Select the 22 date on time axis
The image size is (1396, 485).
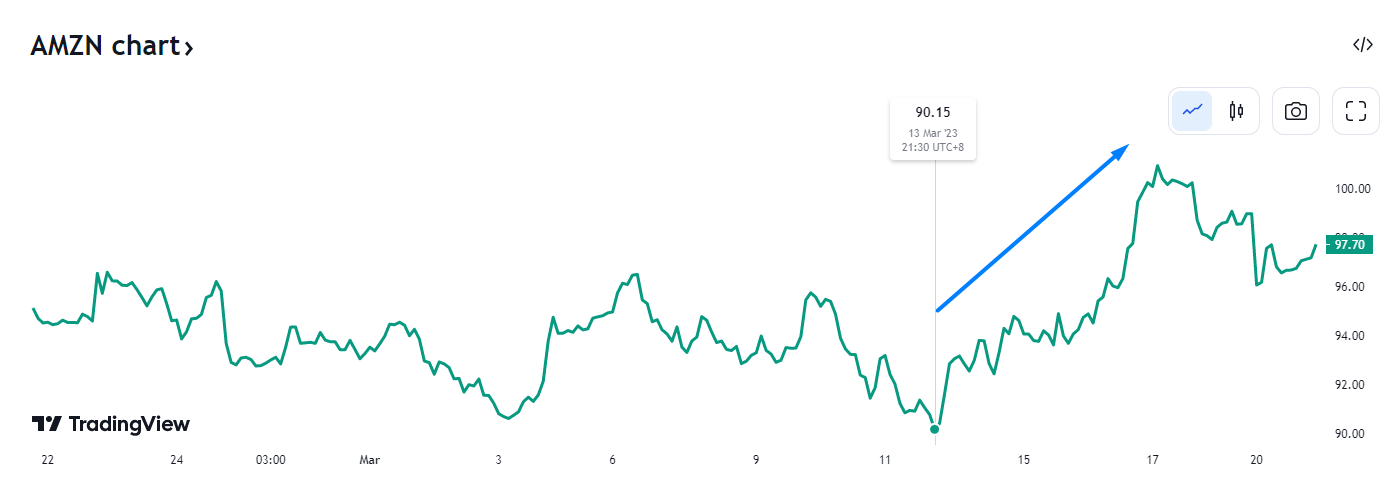[47, 460]
